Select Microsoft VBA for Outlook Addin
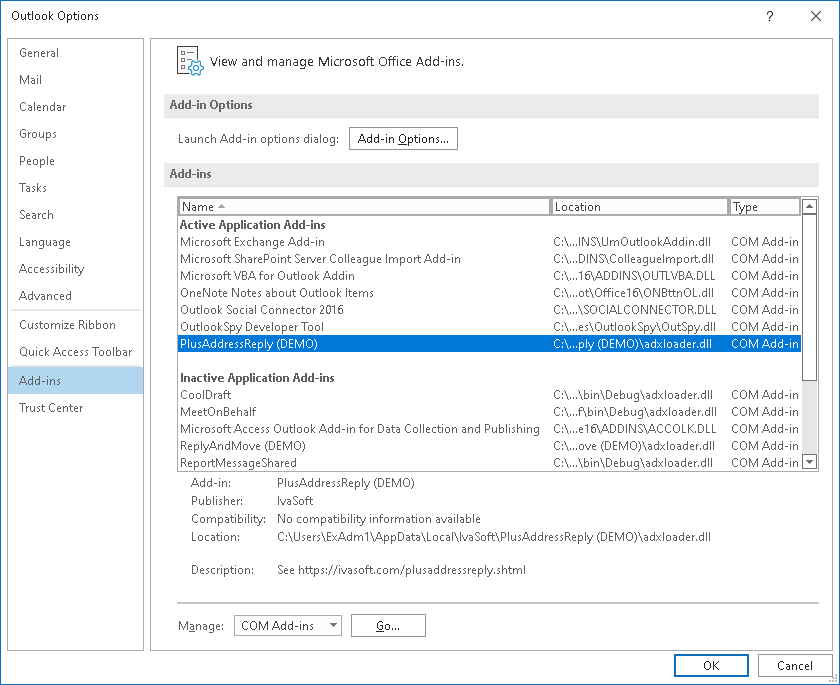Viewport: 840px width, 685px height. coord(489,276)
